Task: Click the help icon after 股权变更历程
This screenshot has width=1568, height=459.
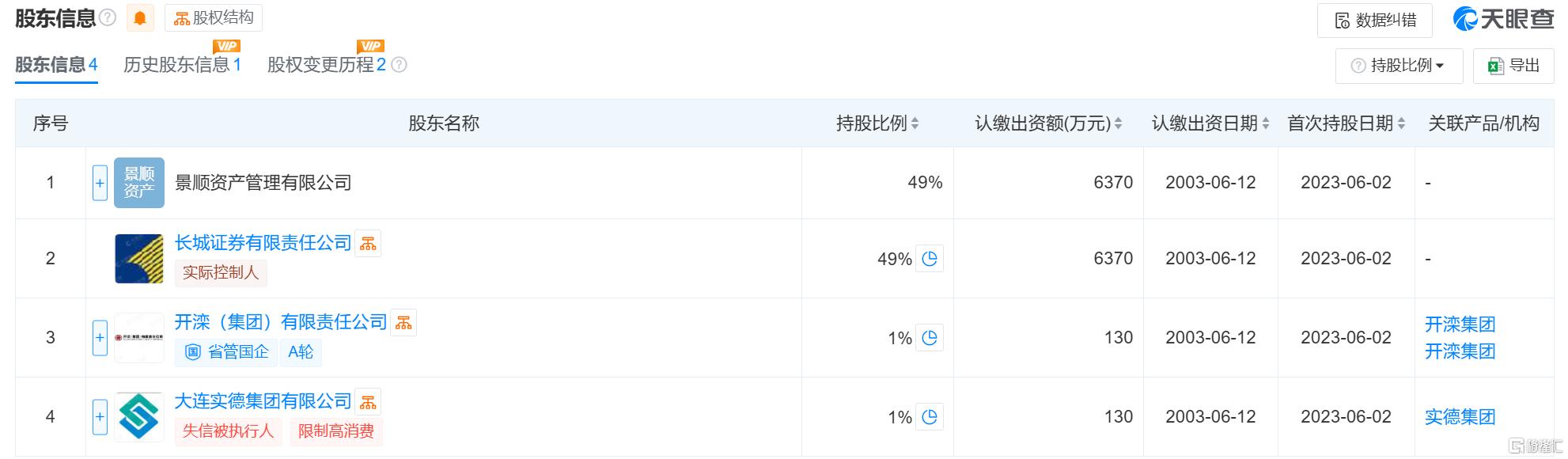Action: (x=400, y=65)
